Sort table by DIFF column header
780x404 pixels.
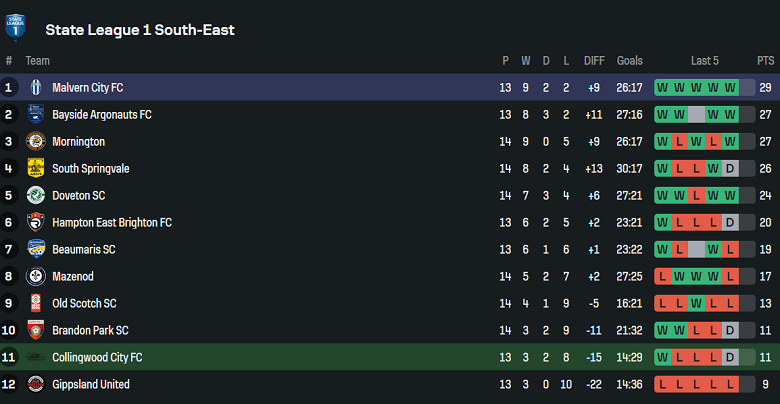point(594,61)
